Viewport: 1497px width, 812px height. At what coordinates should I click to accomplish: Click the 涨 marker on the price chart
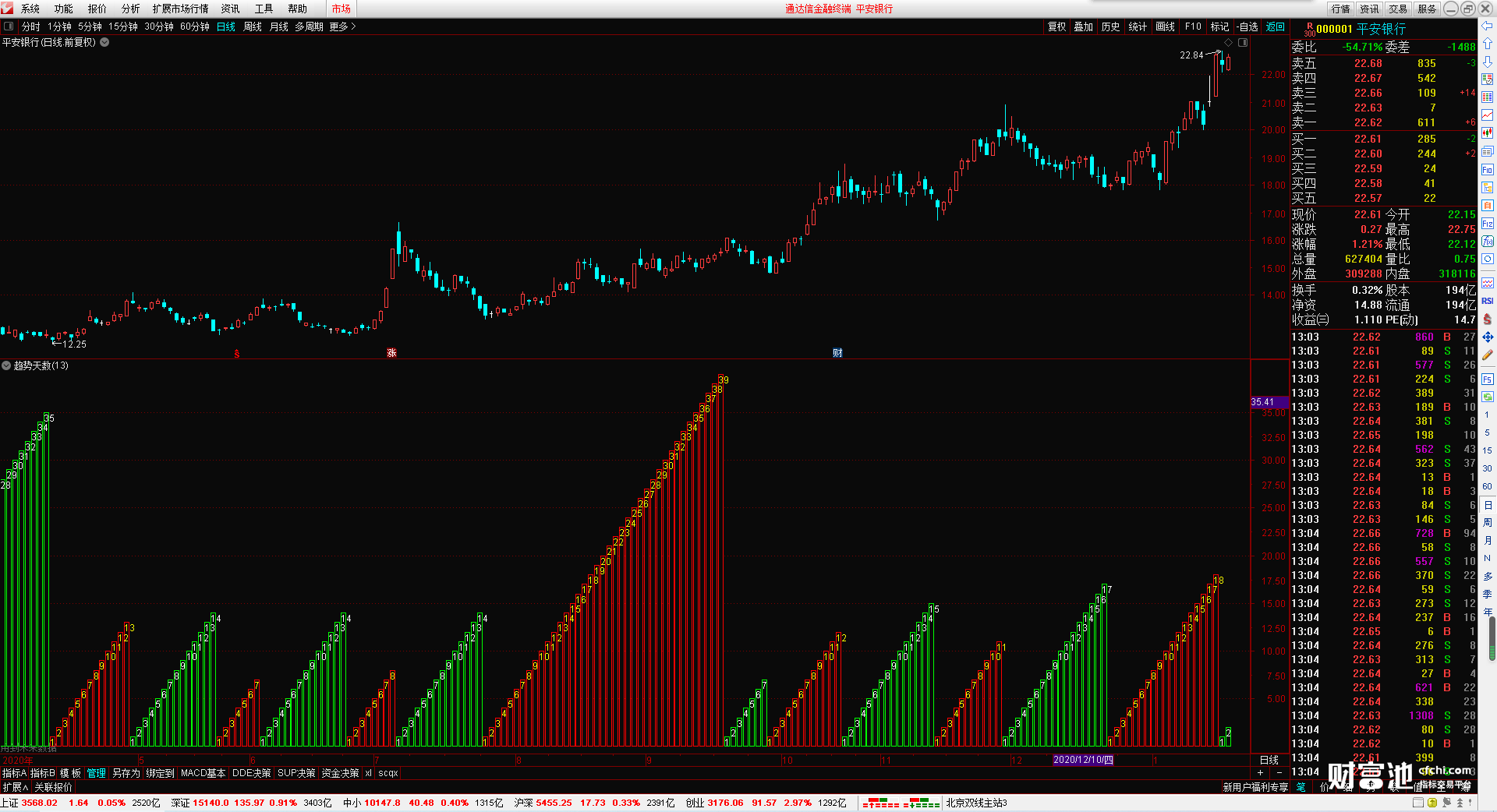(391, 353)
